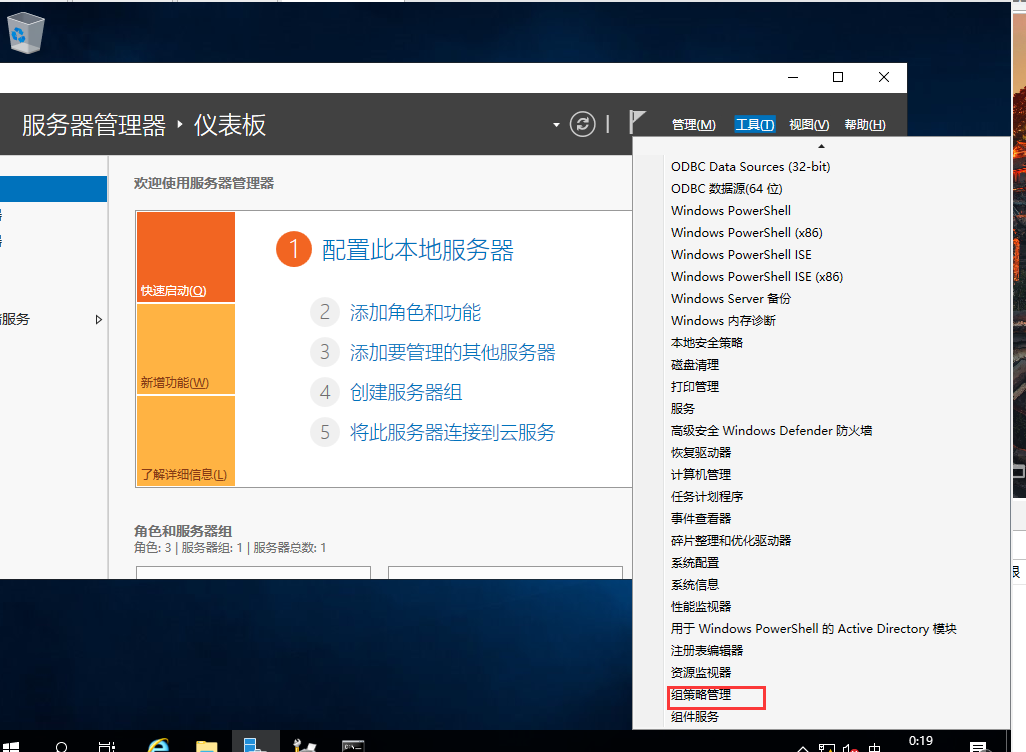1026x752 pixels.
Task: Select the 了解详细信息(L) tile
Action: tap(186, 440)
